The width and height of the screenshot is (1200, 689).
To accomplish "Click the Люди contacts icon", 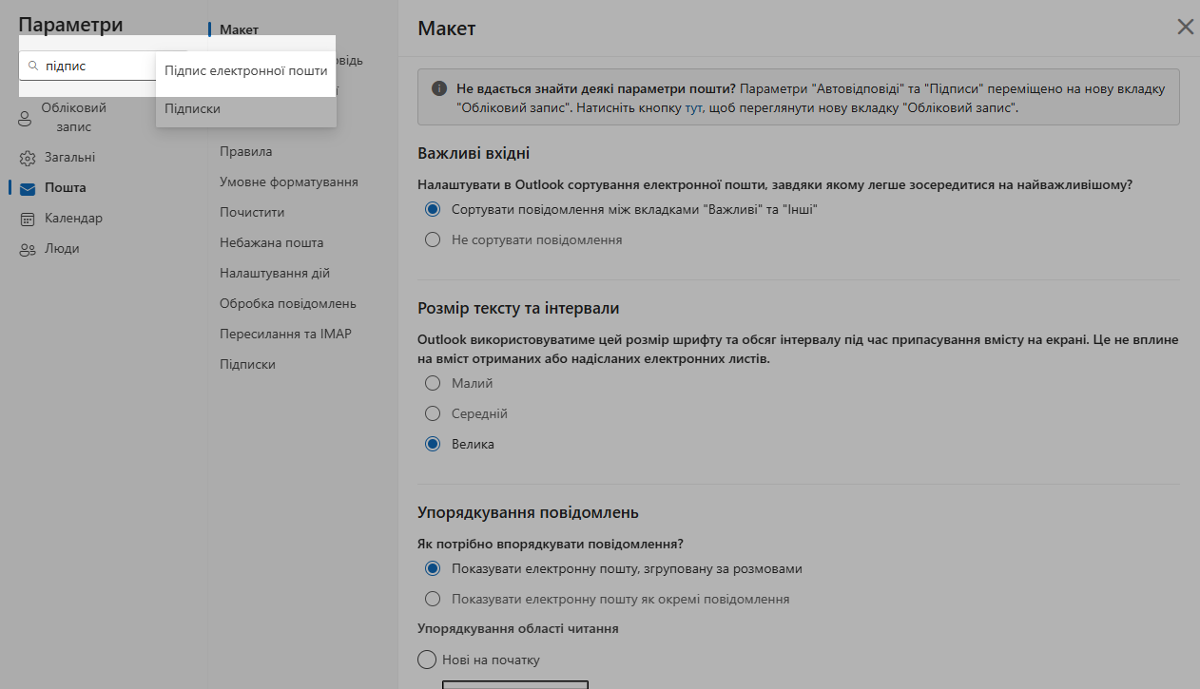I will coord(27,249).
